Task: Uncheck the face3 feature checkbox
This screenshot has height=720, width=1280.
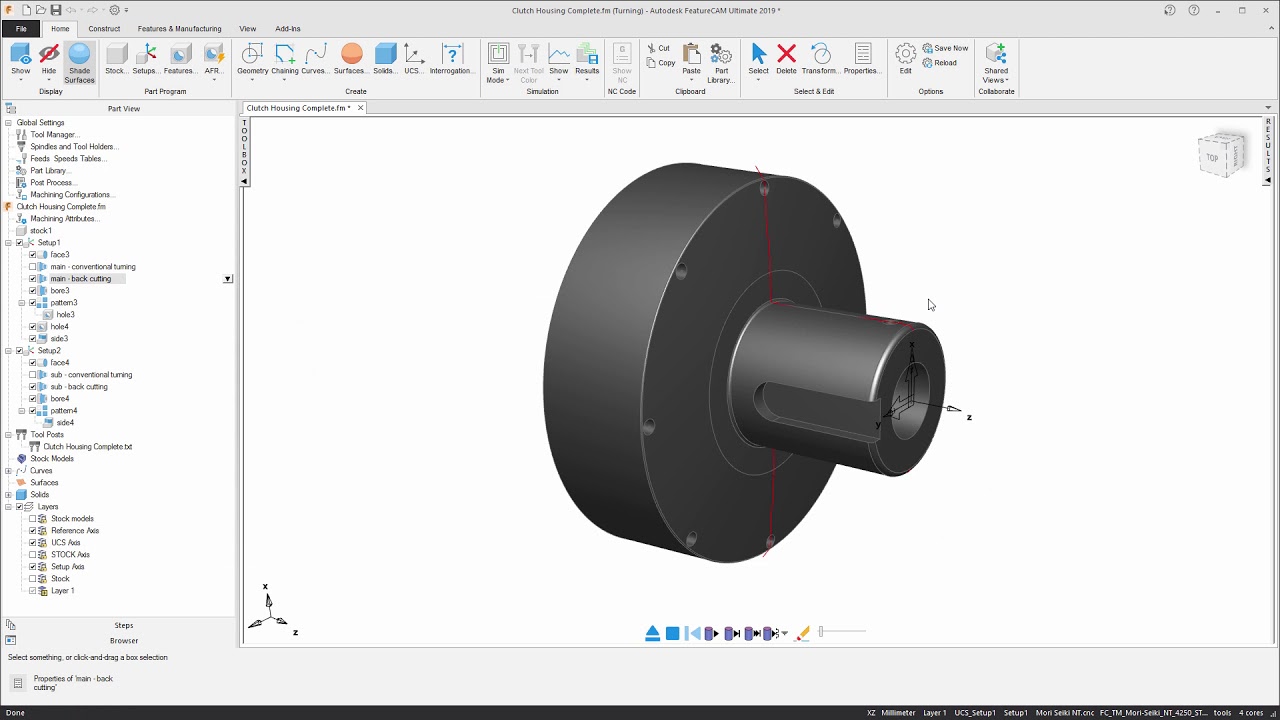Action: coord(33,255)
